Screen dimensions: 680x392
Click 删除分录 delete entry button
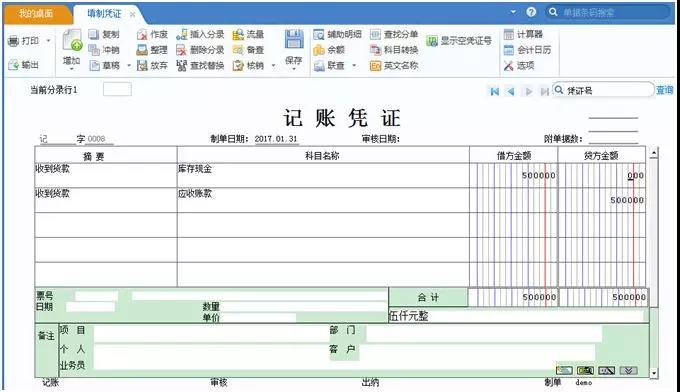pos(200,50)
